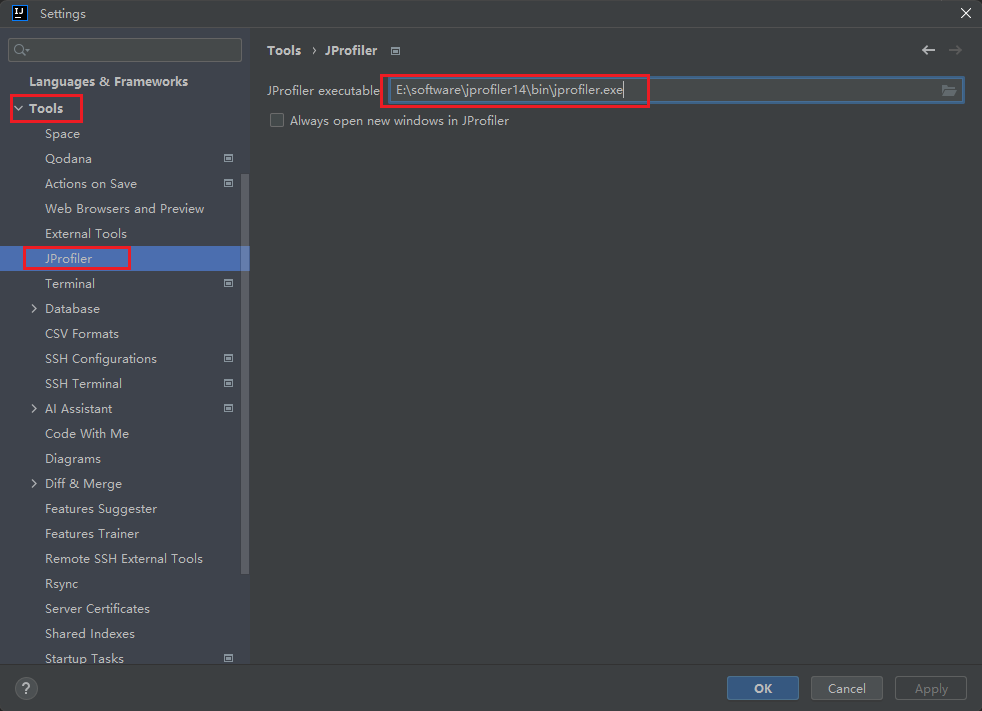982x711 pixels.
Task: Click Tools in the breadcrumb
Action: click(x=284, y=51)
